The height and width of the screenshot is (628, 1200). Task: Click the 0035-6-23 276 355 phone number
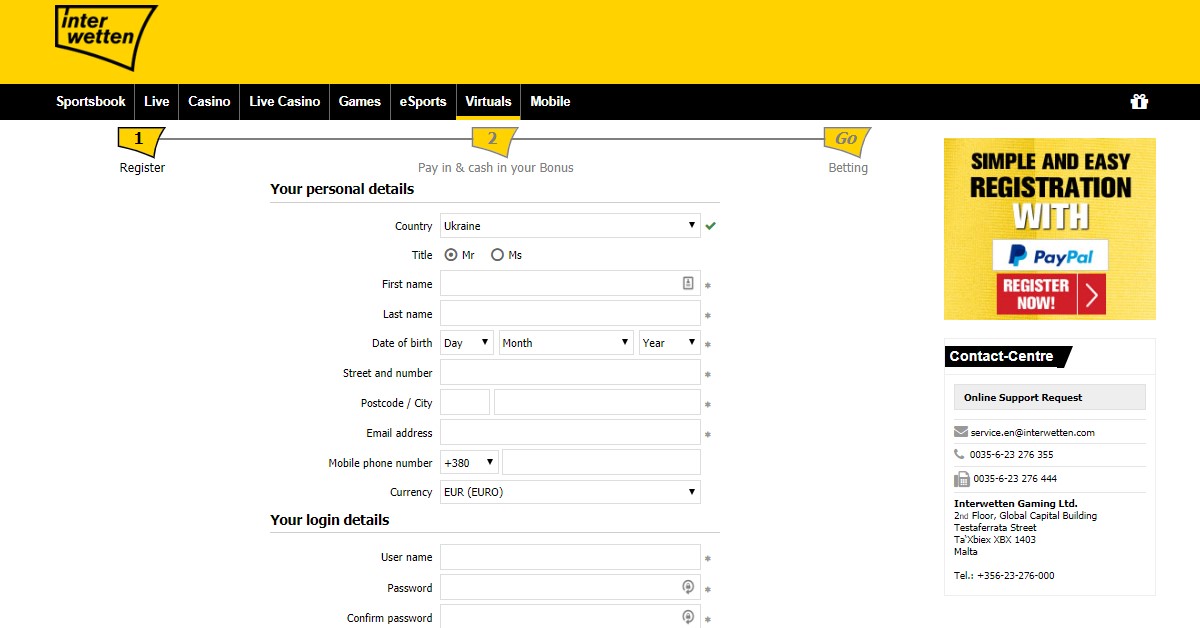pyautogui.click(x=1011, y=455)
